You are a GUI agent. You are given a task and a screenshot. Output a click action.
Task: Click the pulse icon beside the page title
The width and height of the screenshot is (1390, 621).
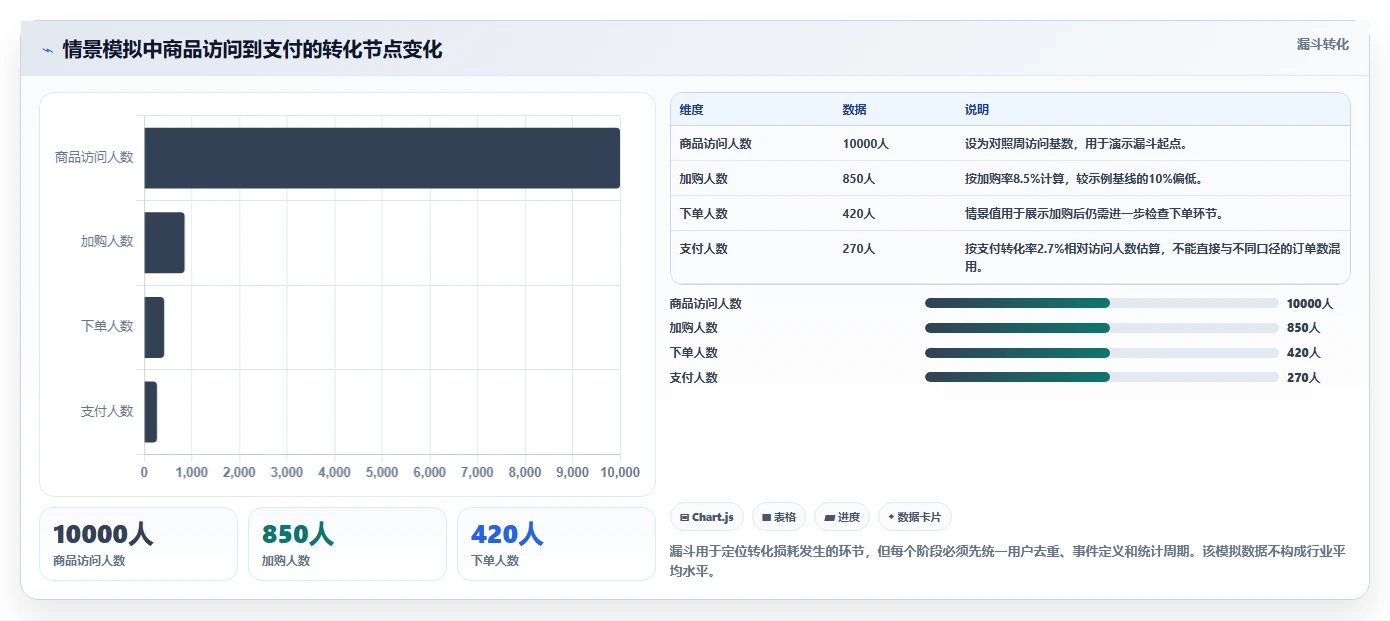point(47,50)
